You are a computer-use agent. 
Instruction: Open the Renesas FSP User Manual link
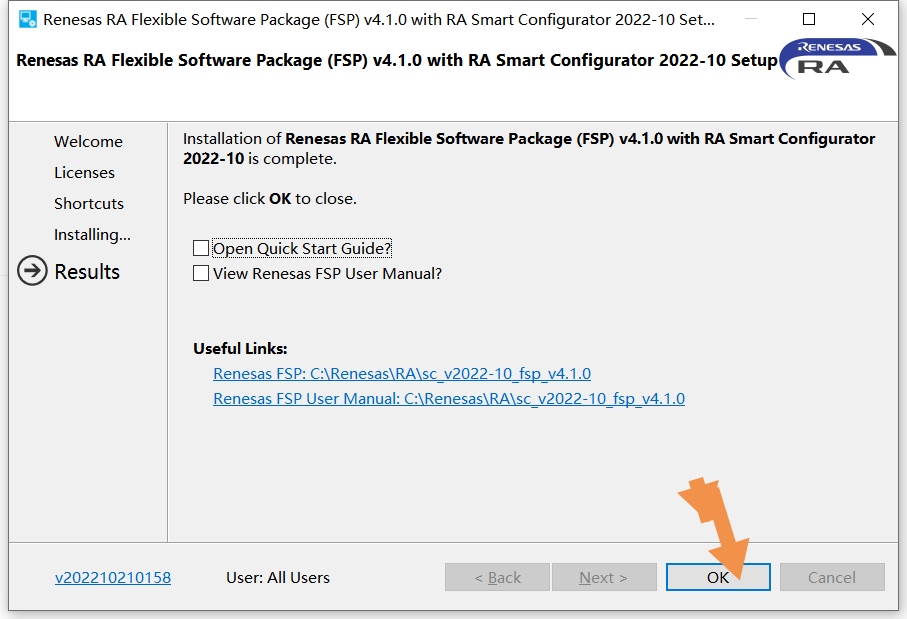pos(449,399)
